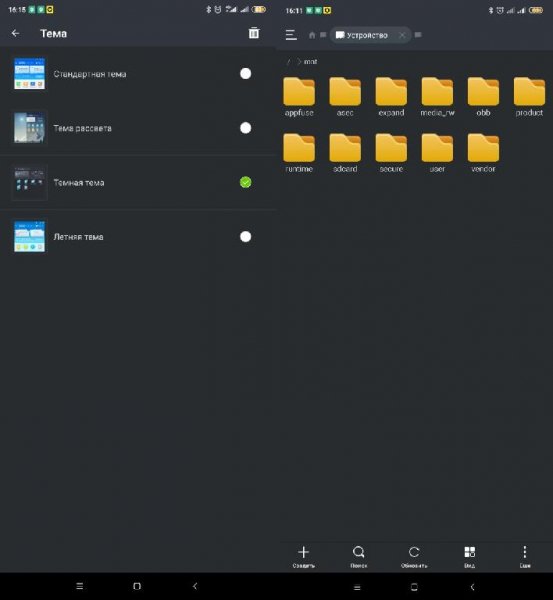The width and height of the screenshot is (553, 600).
Task: Open the Еще three-dot menu
Action: pyautogui.click(x=525, y=556)
